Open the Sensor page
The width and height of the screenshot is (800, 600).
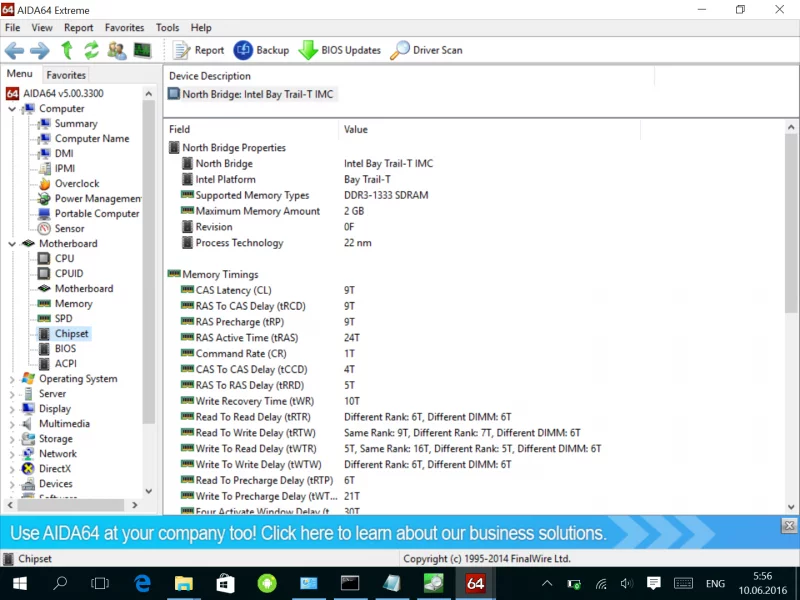point(69,229)
